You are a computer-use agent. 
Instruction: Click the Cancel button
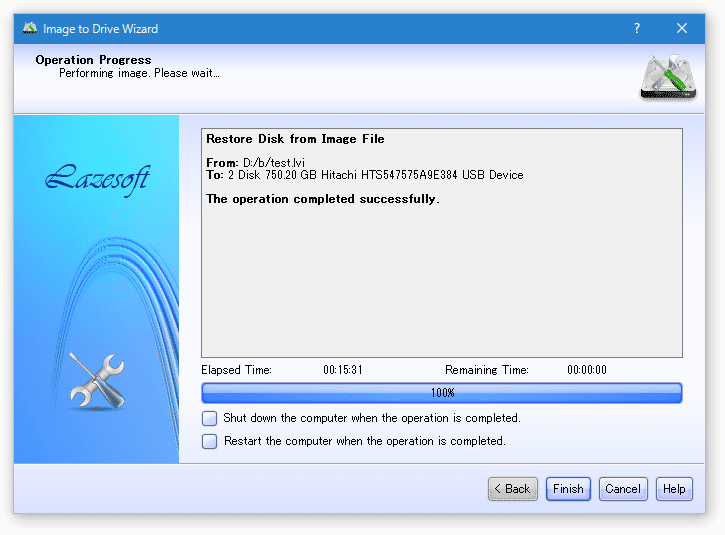pyautogui.click(x=623, y=489)
